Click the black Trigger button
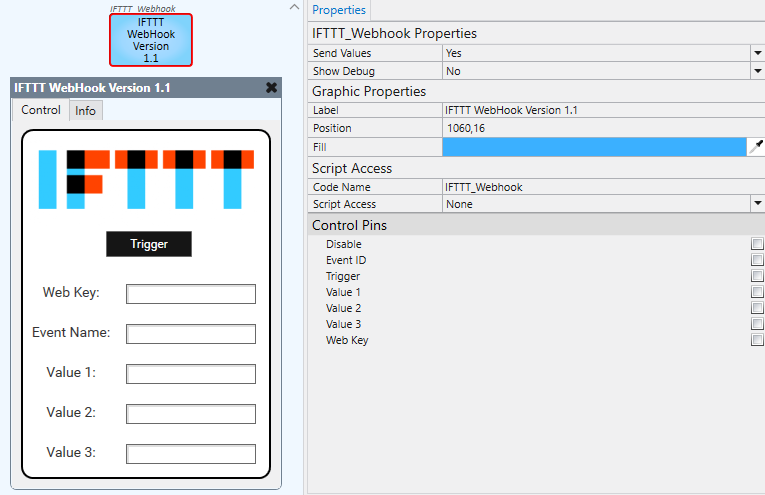Image resolution: width=765 pixels, height=495 pixels. click(x=149, y=244)
